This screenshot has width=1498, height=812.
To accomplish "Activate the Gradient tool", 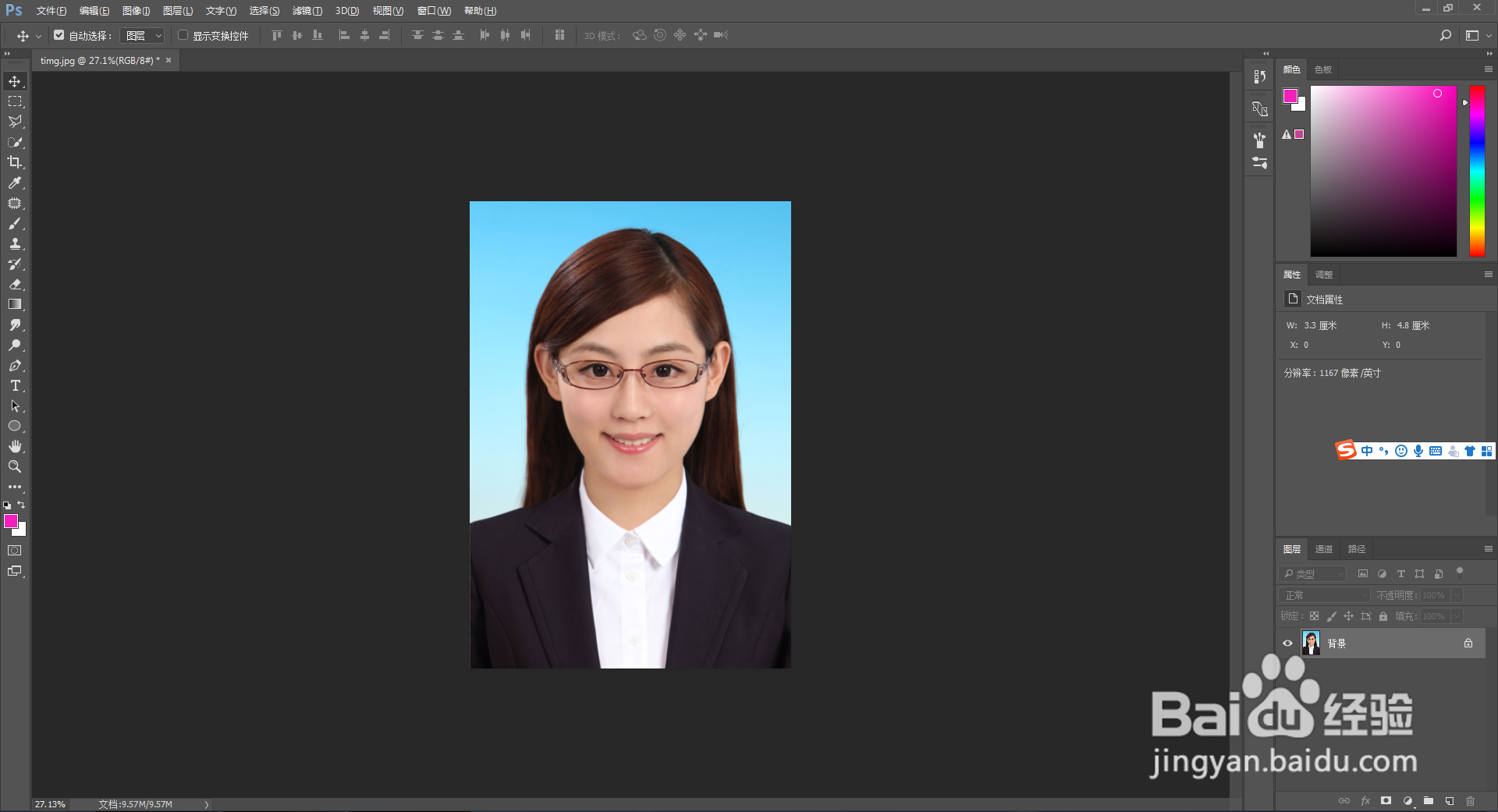I will (x=15, y=305).
